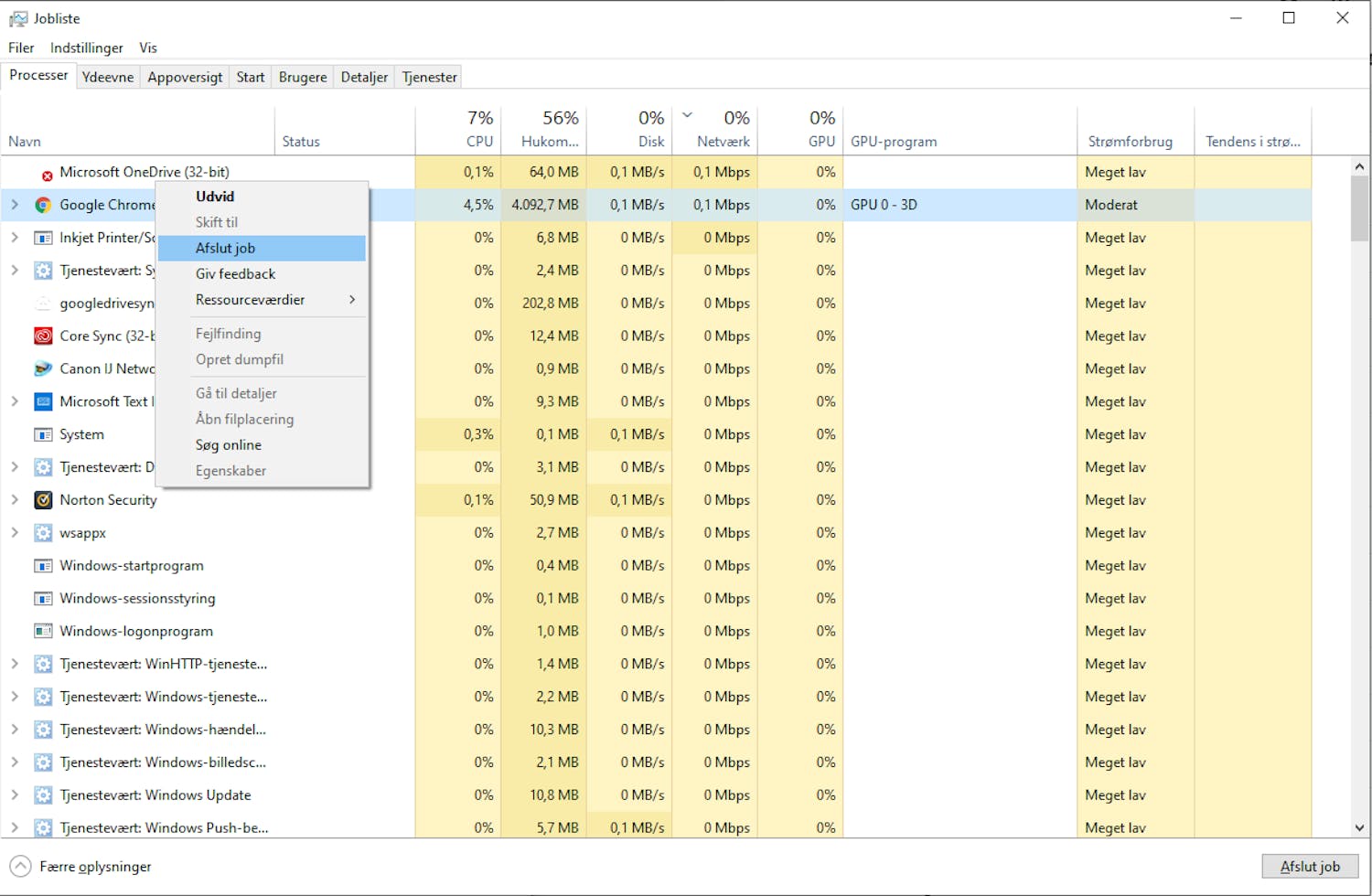
Task: Click the Afslut job button
Action: click(x=1310, y=866)
